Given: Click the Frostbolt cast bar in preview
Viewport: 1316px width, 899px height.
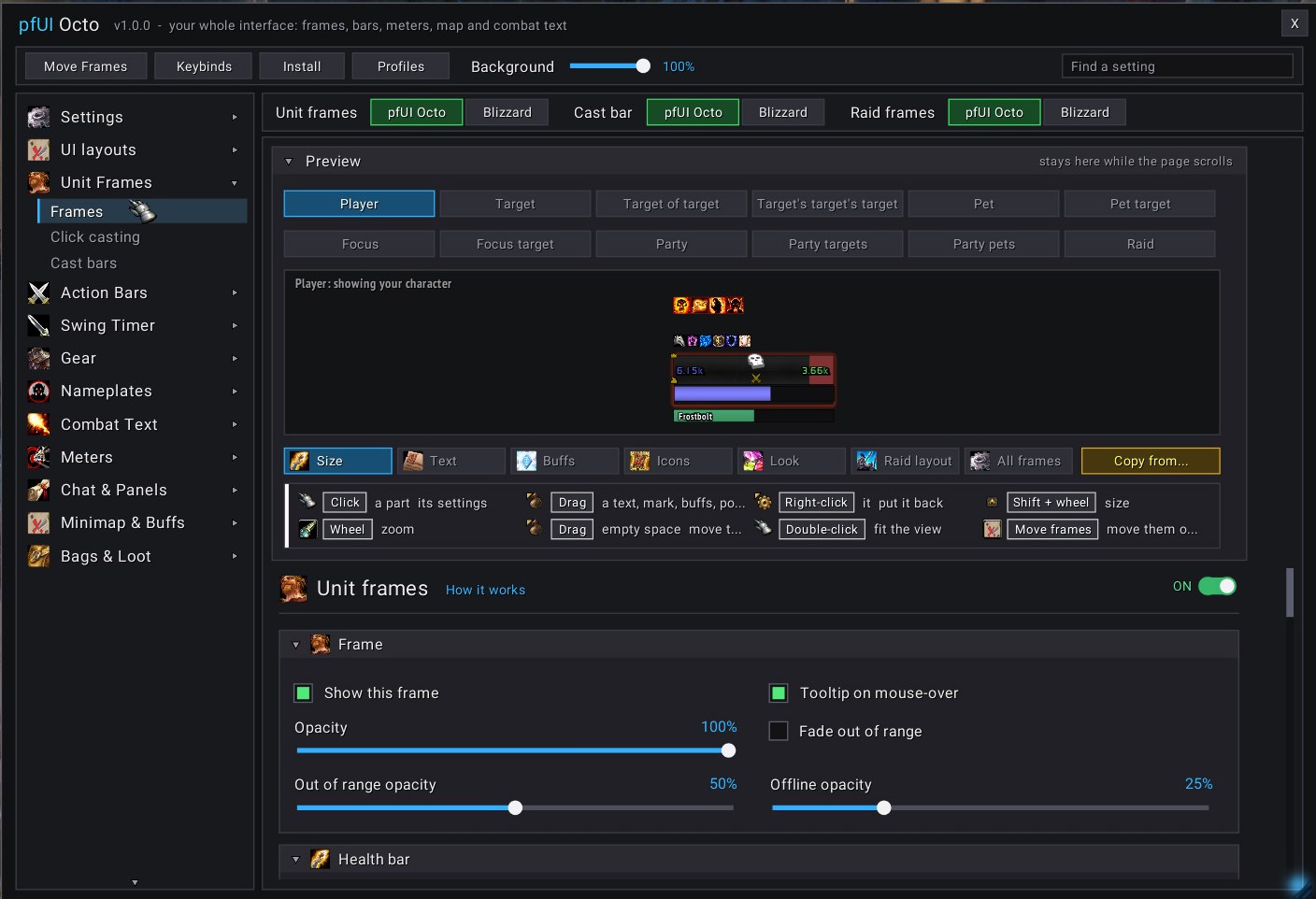Looking at the screenshot, I should [753, 416].
